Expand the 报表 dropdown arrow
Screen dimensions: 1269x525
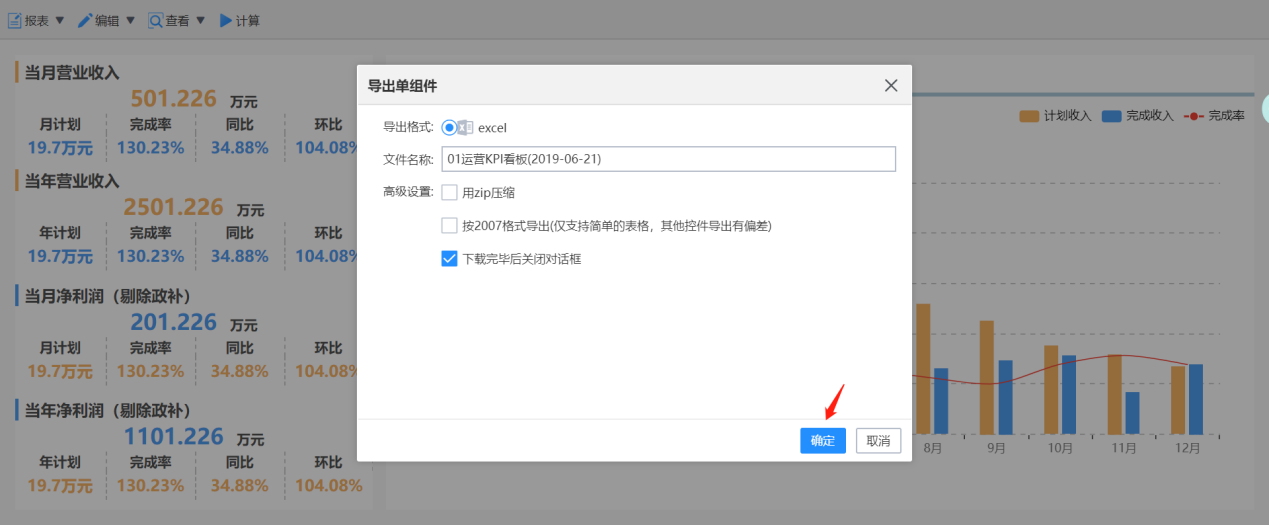[x=59, y=20]
